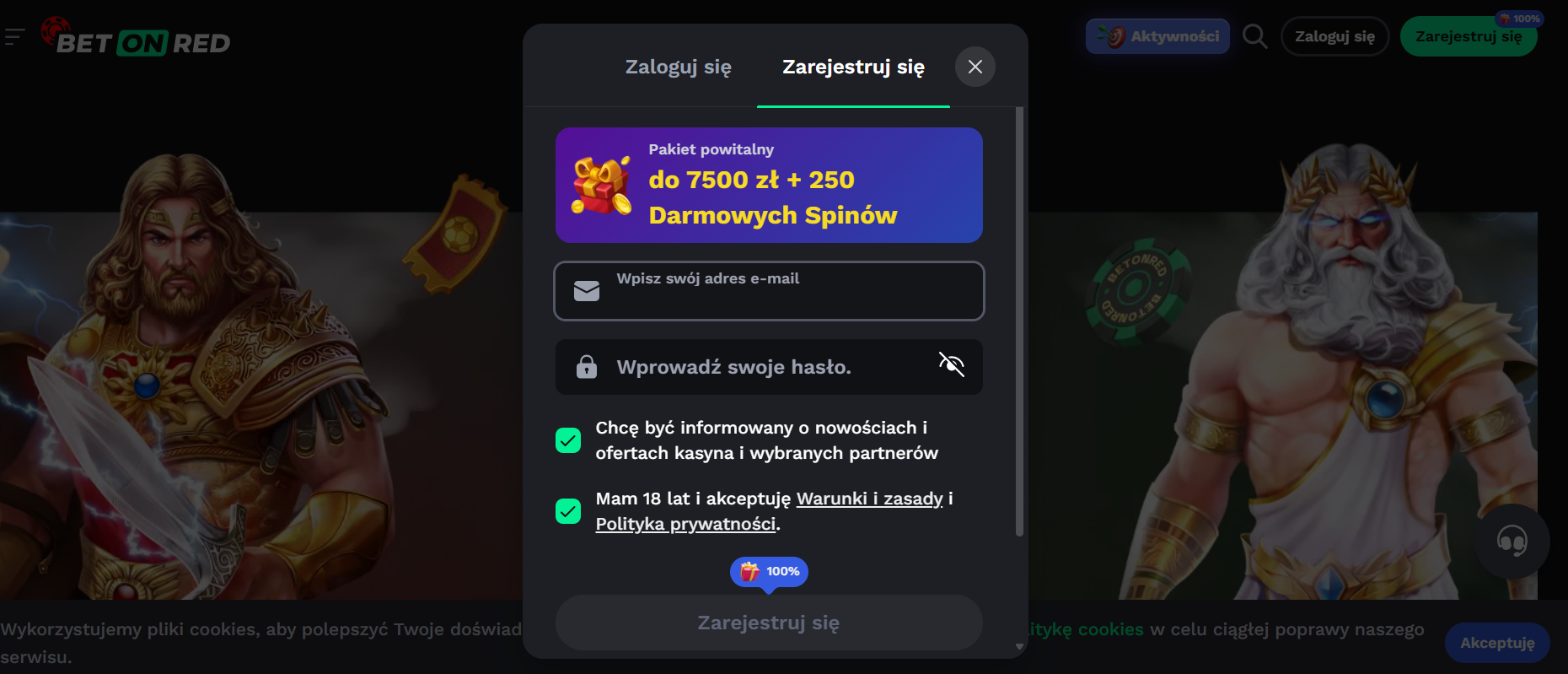Open the Polityka prywatności link
Image resolution: width=1568 pixels, height=674 pixels.
click(685, 524)
